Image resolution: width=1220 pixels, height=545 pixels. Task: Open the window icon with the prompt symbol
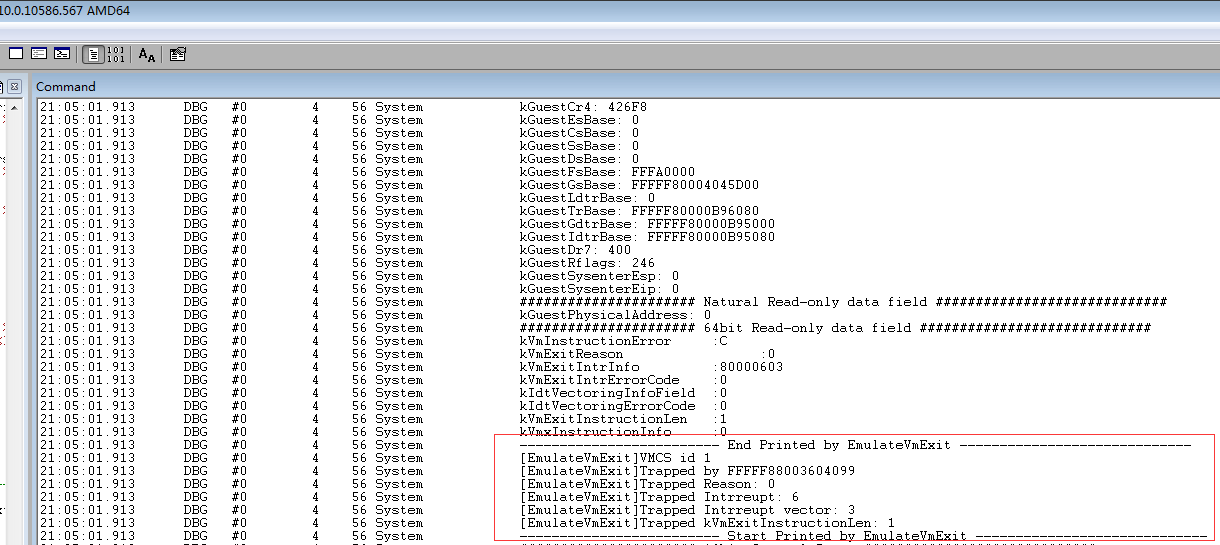62,54
